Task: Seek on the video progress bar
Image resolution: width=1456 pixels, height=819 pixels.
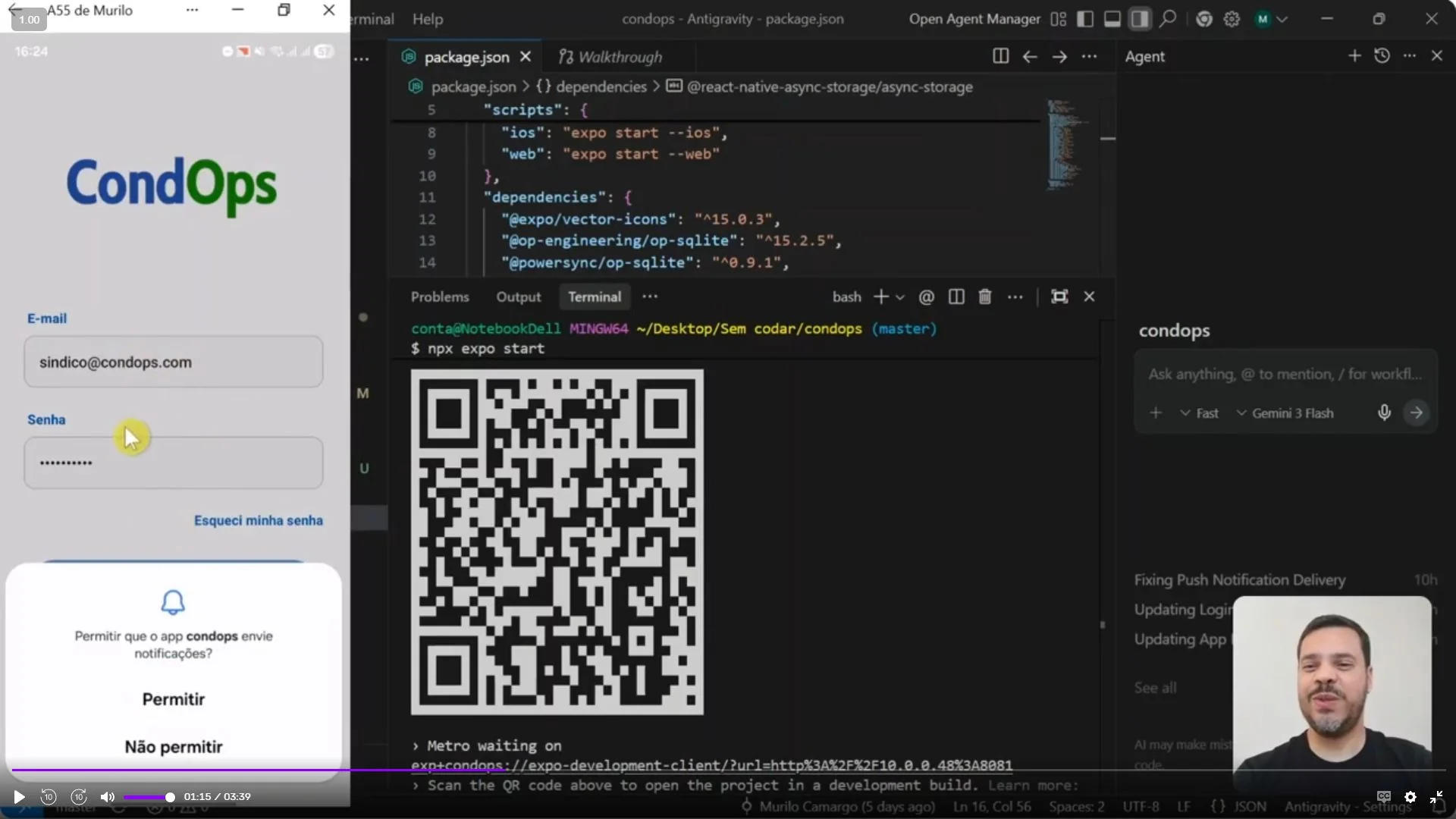Action: click(x=728, y=770)
